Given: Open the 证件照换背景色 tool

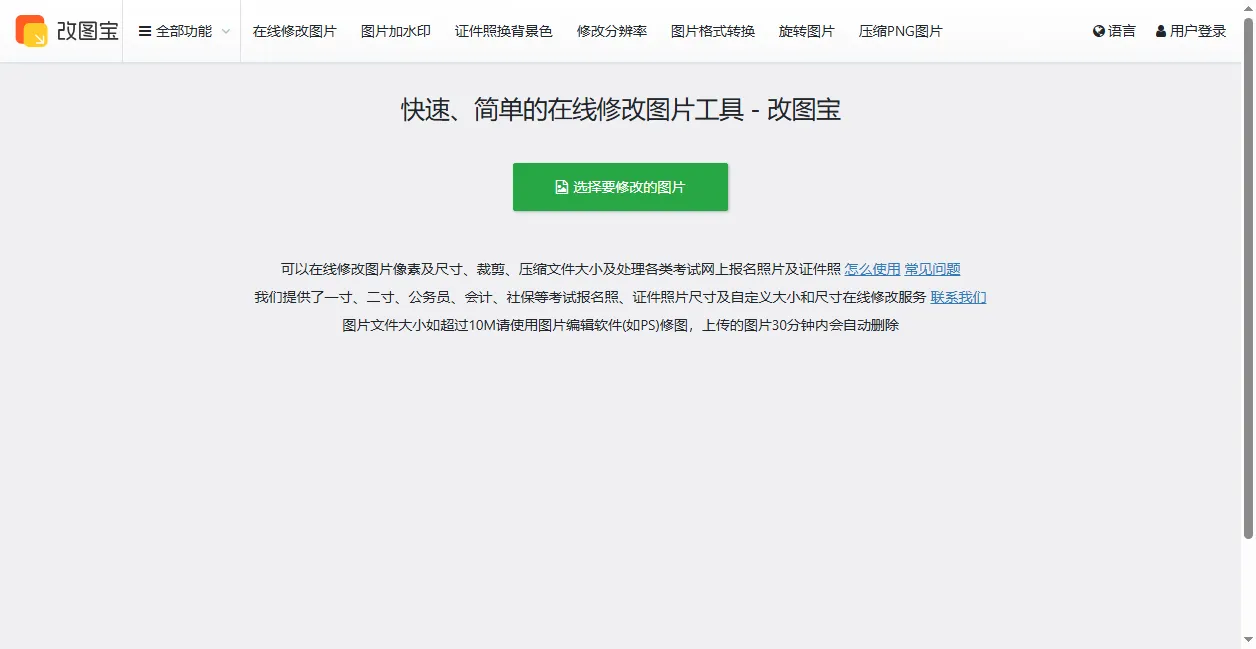Looking at the screenshot, I should point(503,31).
